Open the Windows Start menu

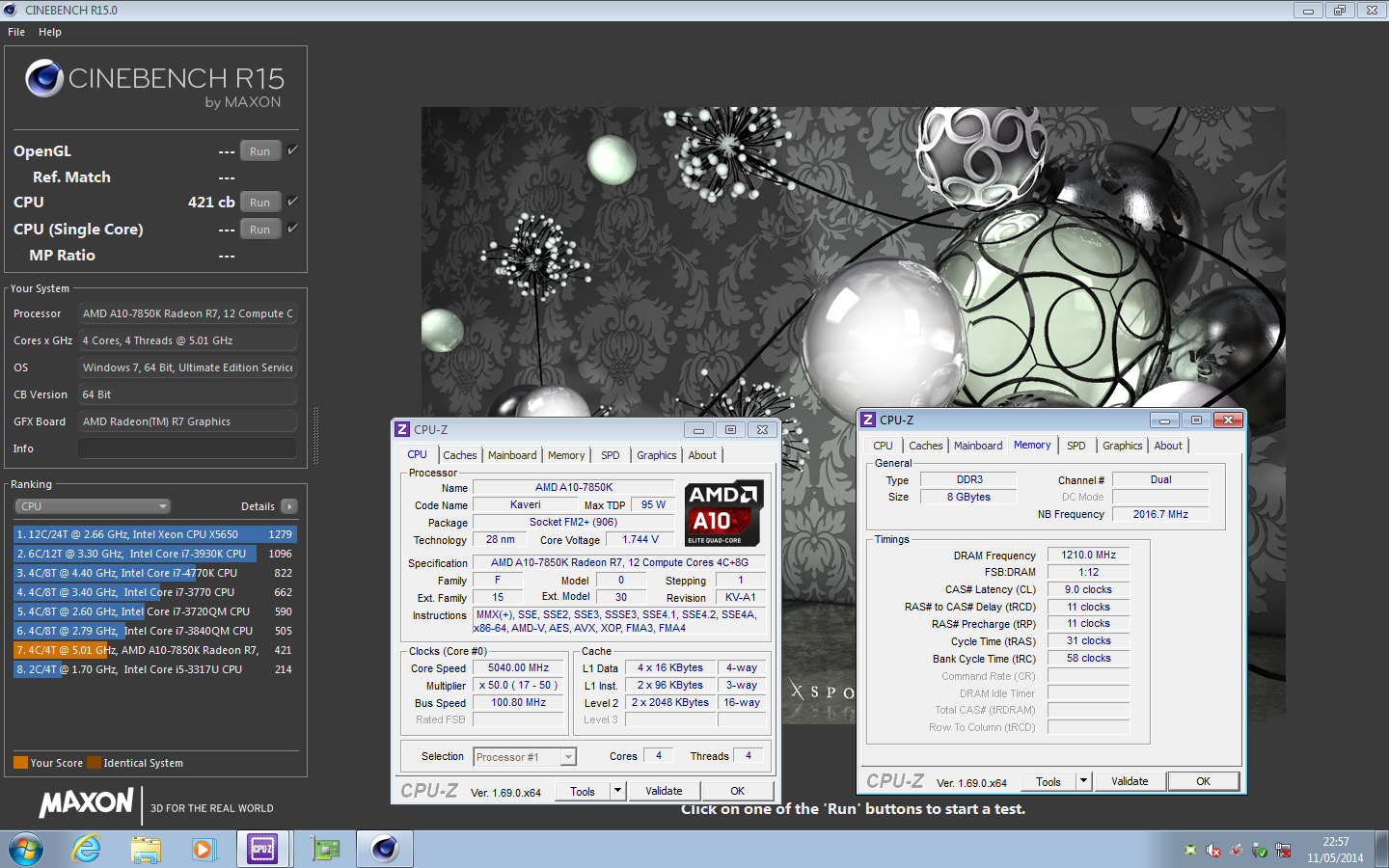coord(26,850)
